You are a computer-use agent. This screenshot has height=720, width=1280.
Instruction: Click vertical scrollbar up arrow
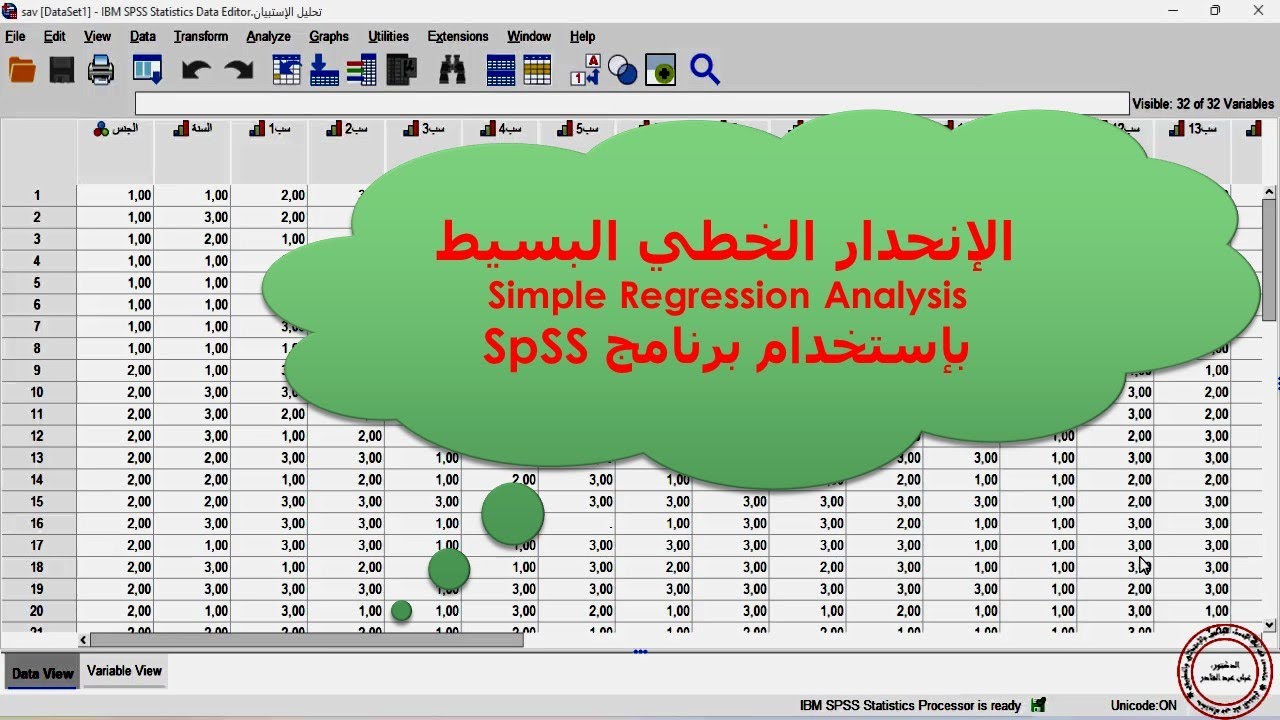(x=1270, y=192)
